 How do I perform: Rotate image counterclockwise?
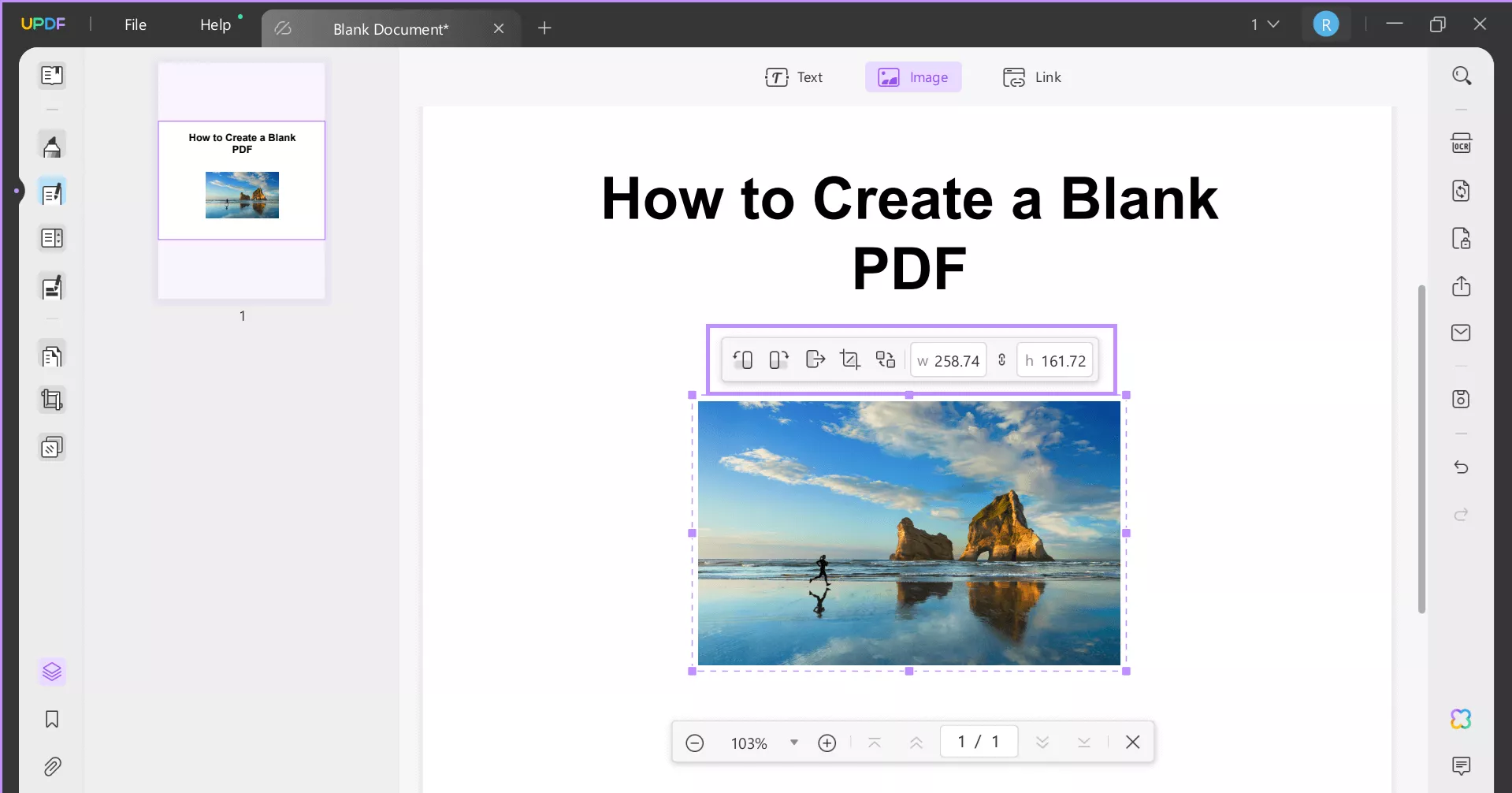click(743, 360)
